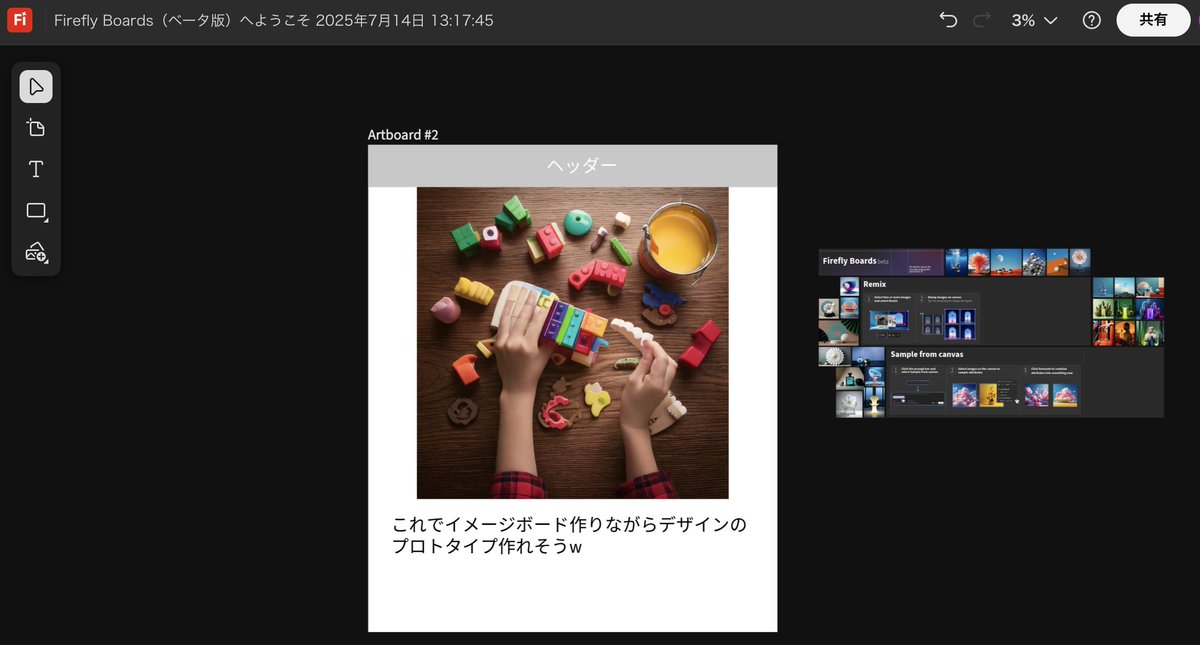Open the help question mark icon

(1092, 20)
